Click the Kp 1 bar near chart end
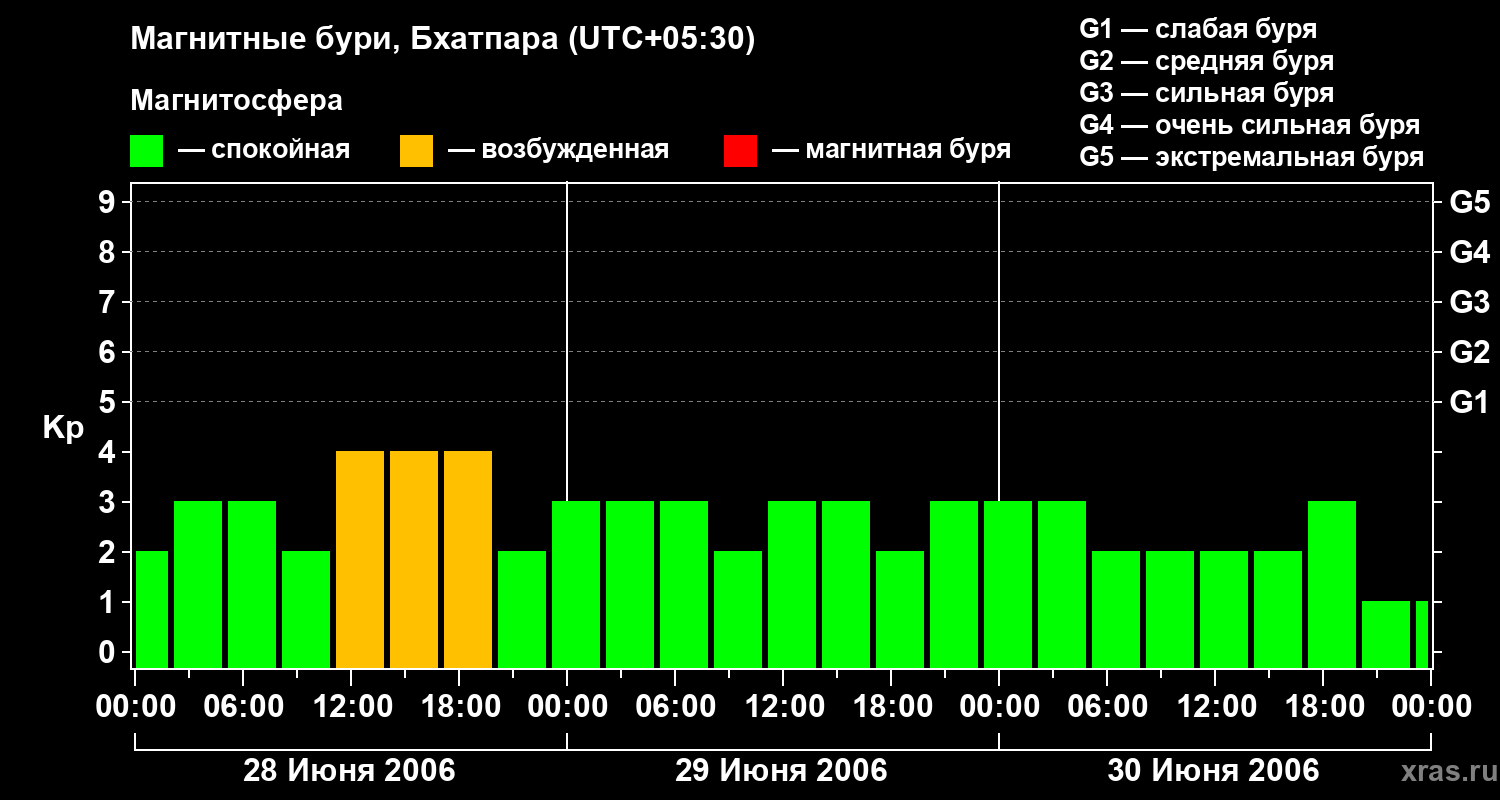 pyautogui.click(x=1386, y=634)
